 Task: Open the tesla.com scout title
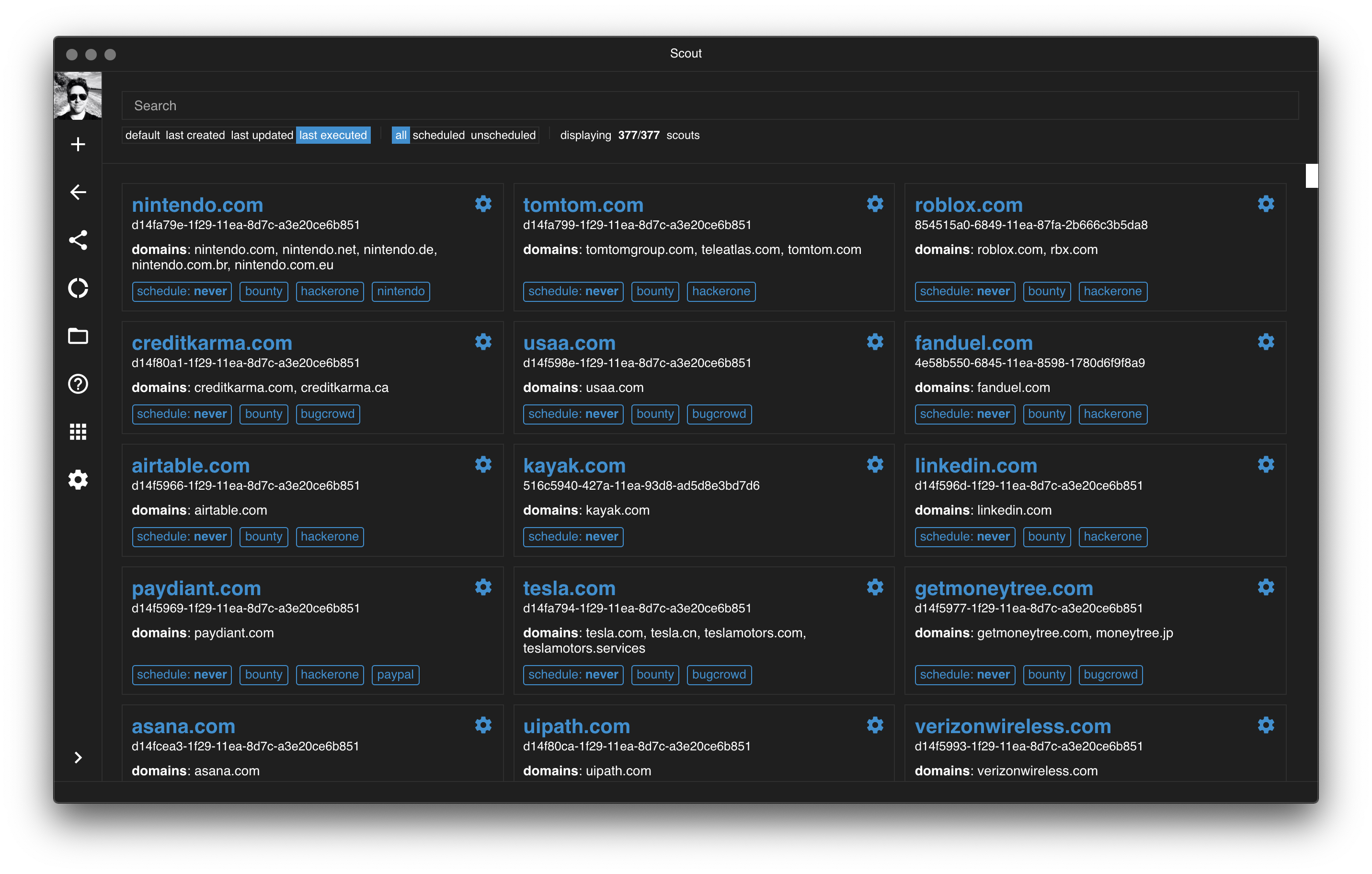[x=569, y=588]
